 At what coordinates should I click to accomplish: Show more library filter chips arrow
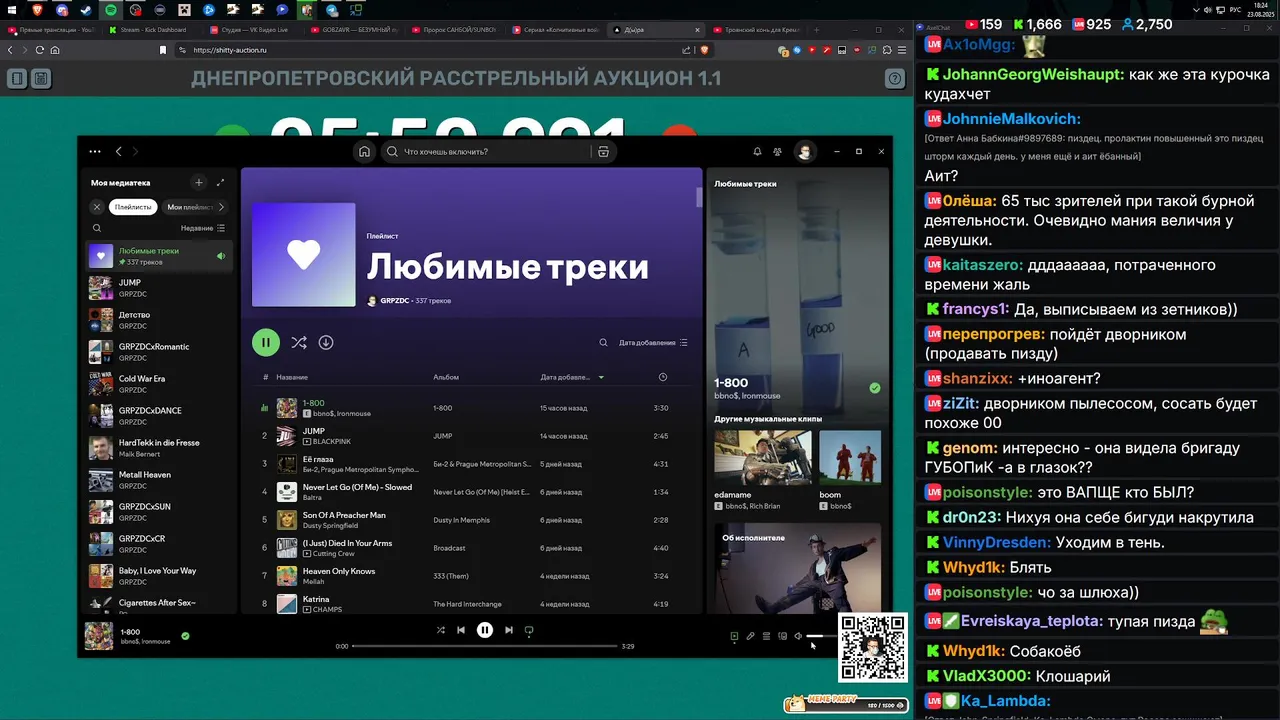click(221, 207)
